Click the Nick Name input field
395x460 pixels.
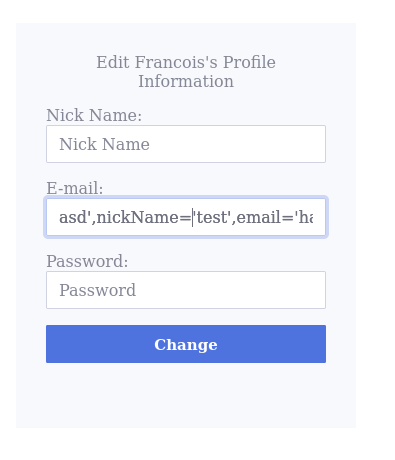point(186,144)
